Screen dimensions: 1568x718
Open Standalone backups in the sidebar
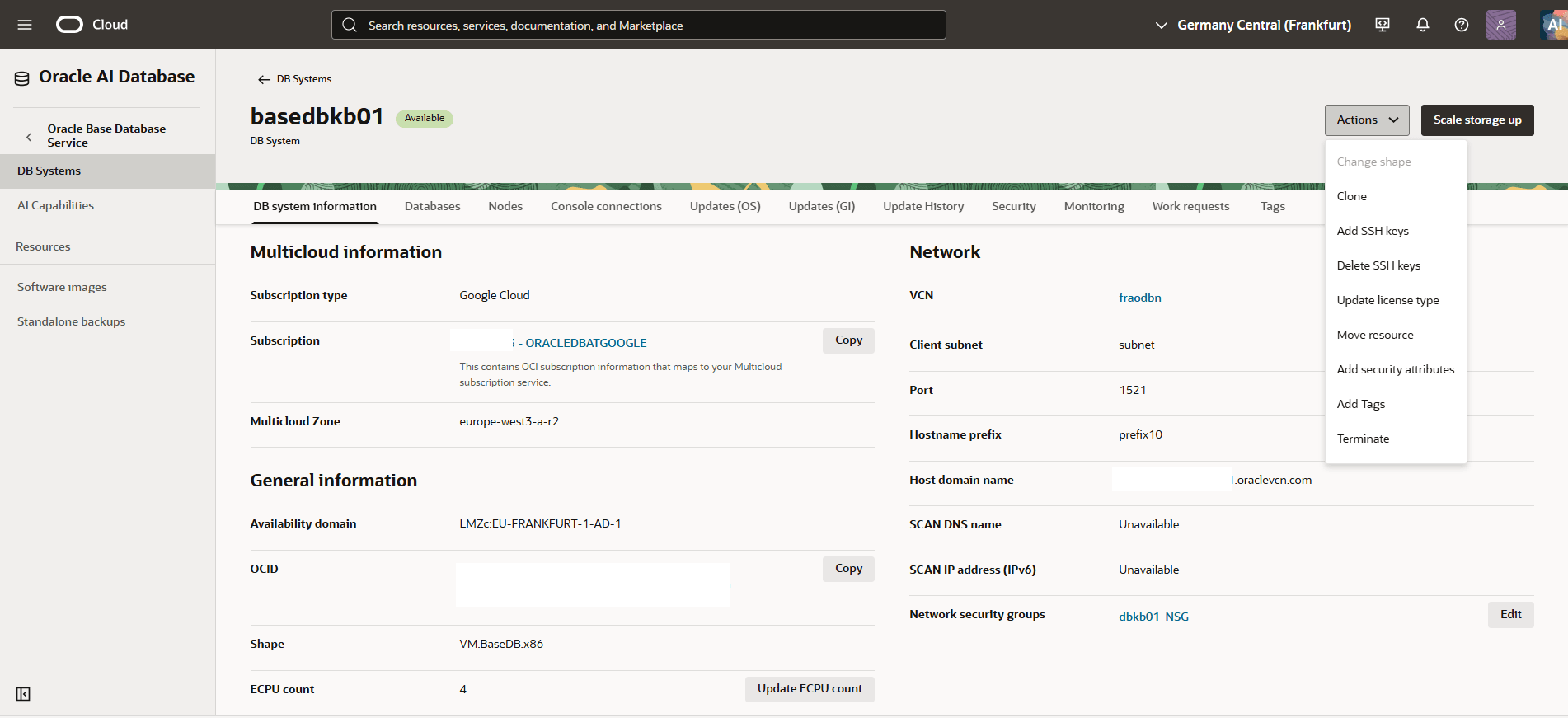click(x=107, y=321)
